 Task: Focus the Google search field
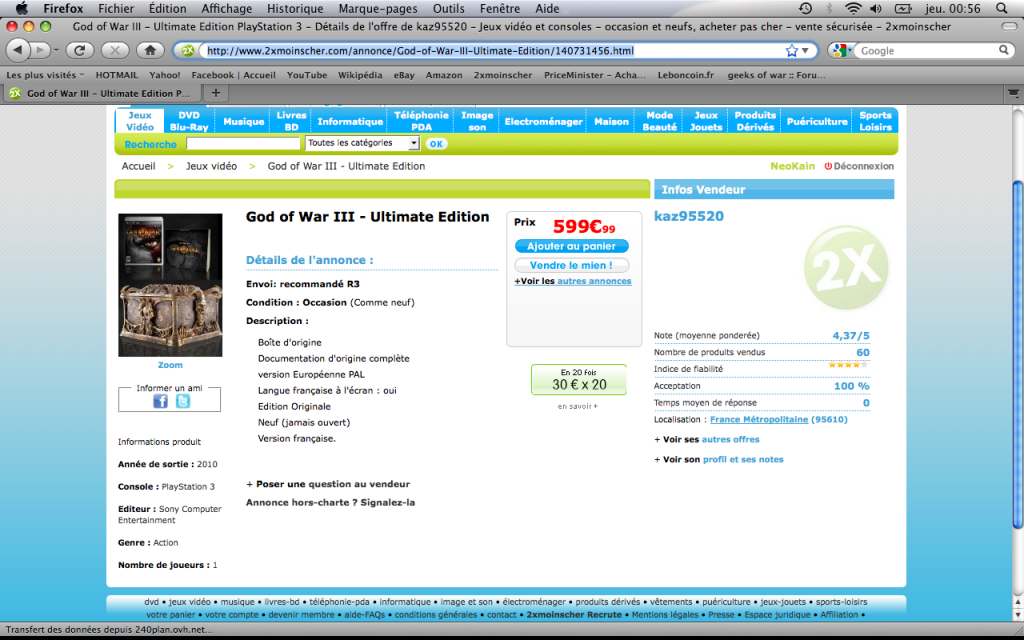point(927,50)
